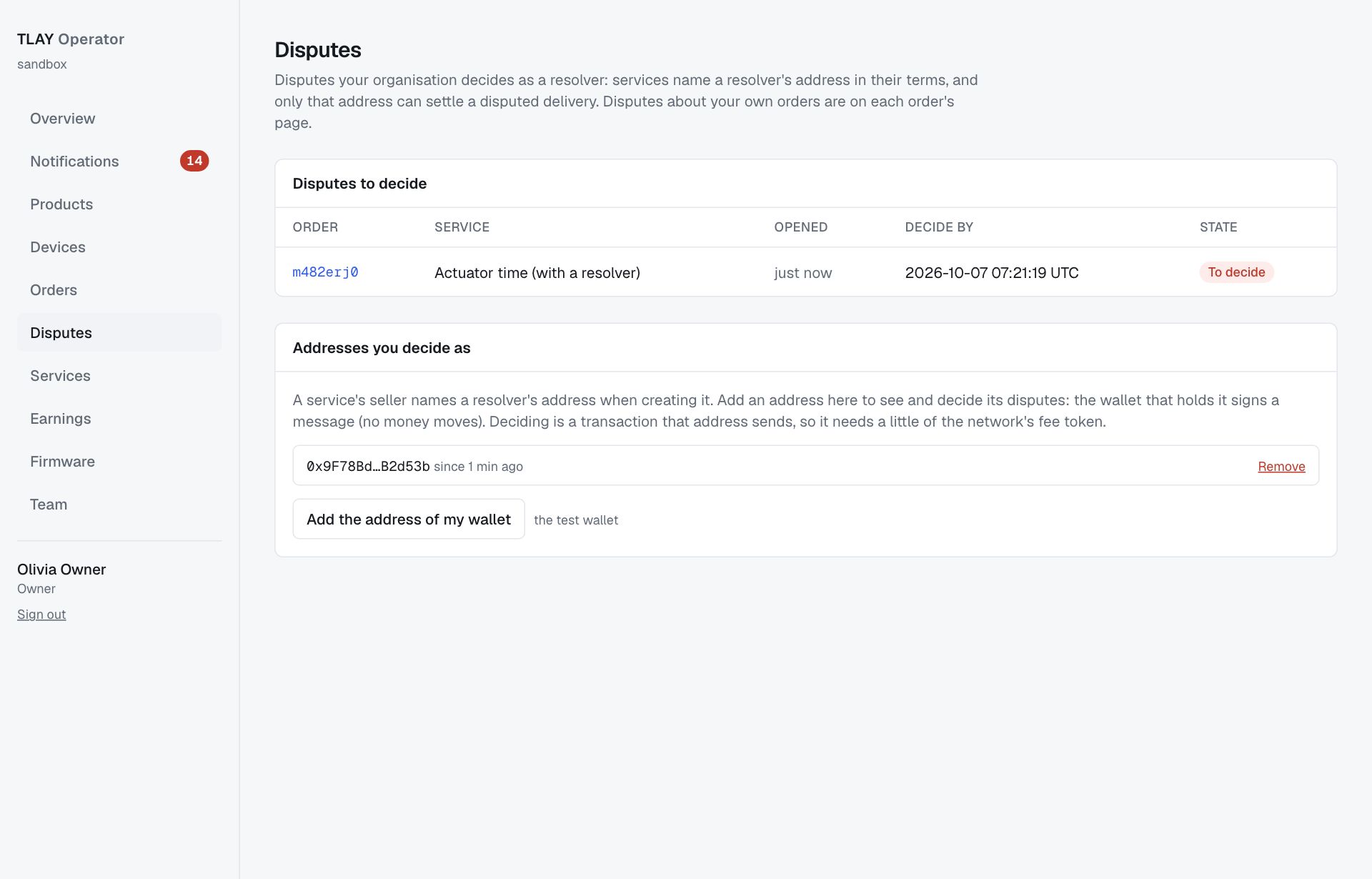Go to Products in sidebar
1372x879 pixels.
[119, 204]
